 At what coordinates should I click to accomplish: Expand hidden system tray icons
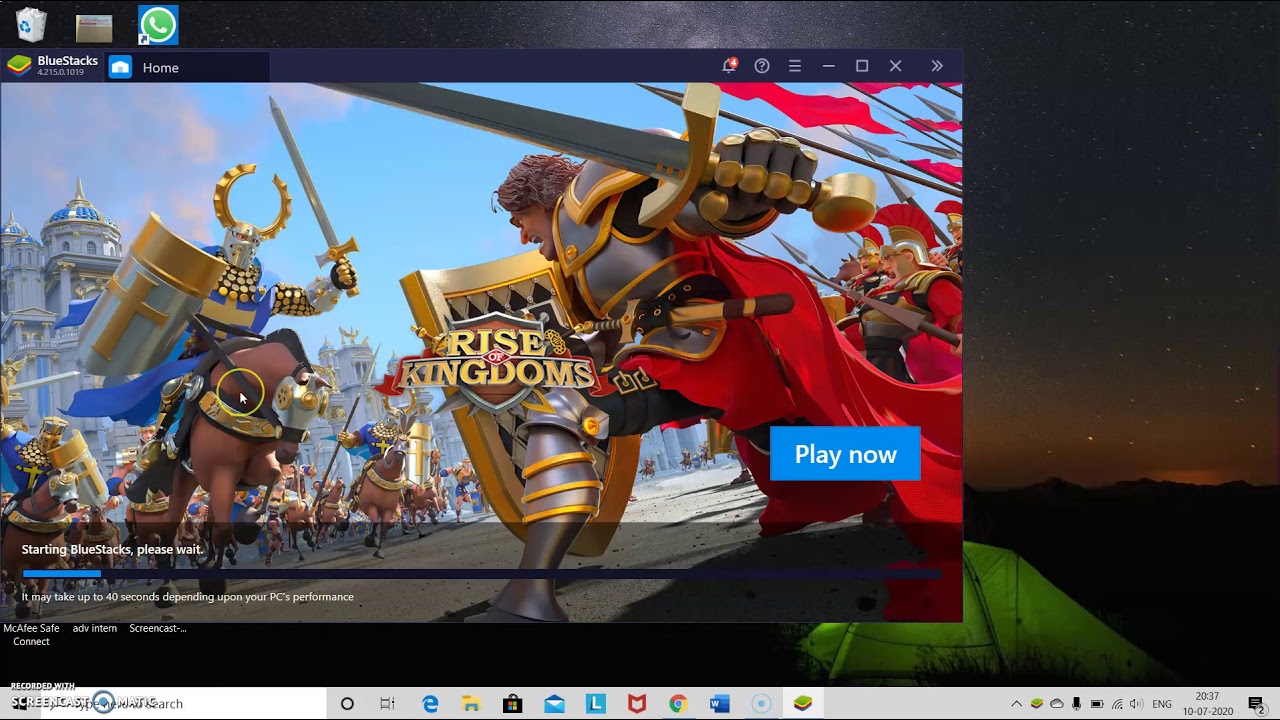(x=1016, y=704)
